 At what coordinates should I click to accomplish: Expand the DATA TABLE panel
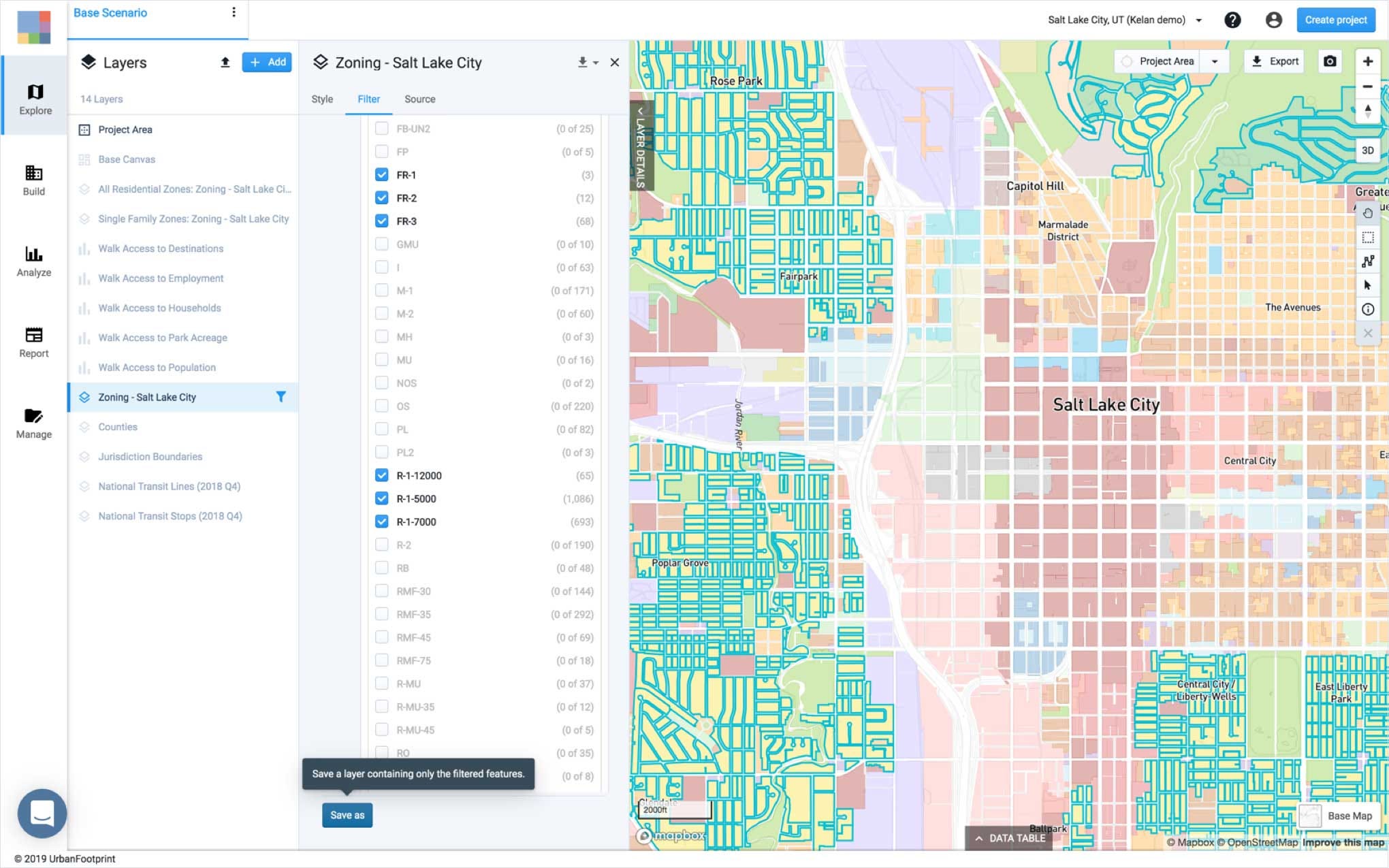coord(1010,838)
